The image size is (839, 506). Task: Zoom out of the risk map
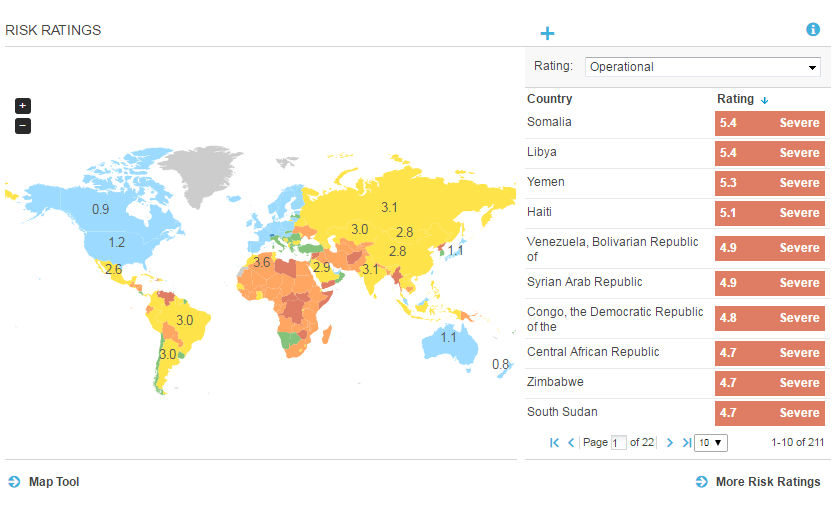coord(23,126)
